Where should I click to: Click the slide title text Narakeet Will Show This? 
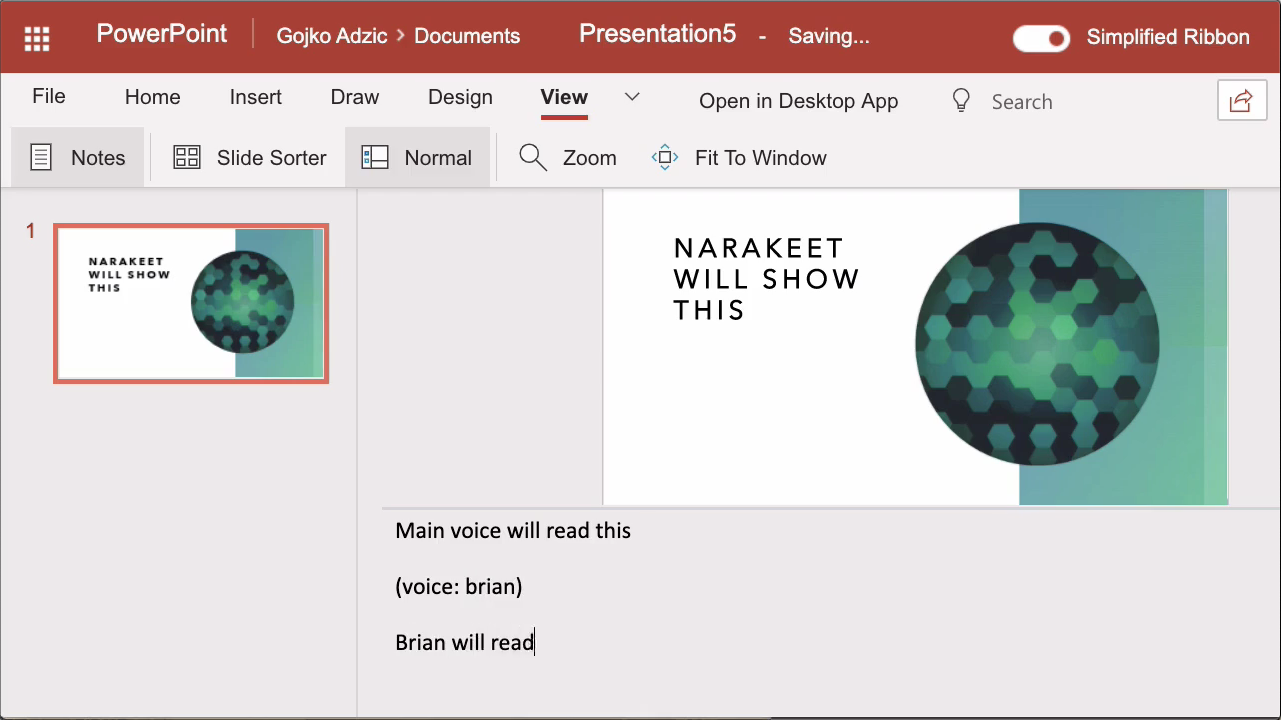pyautogui.click(x=766, y=279)
